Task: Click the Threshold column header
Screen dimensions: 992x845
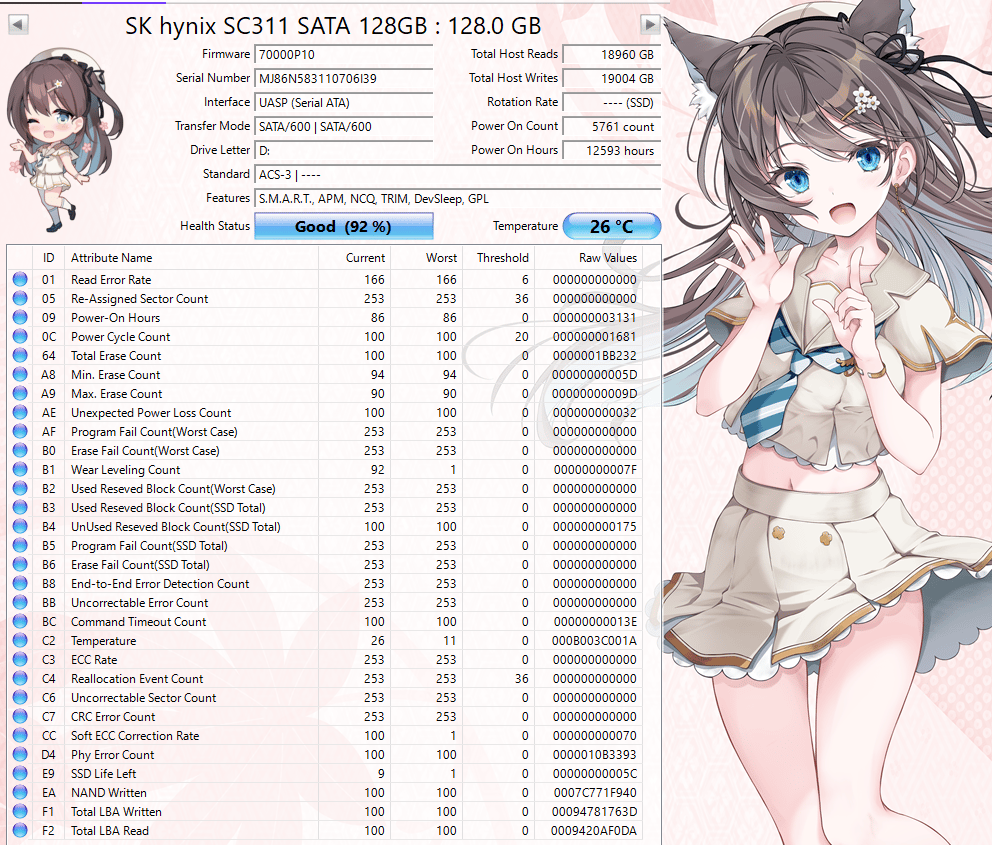Action: click(x=499, y=257)
